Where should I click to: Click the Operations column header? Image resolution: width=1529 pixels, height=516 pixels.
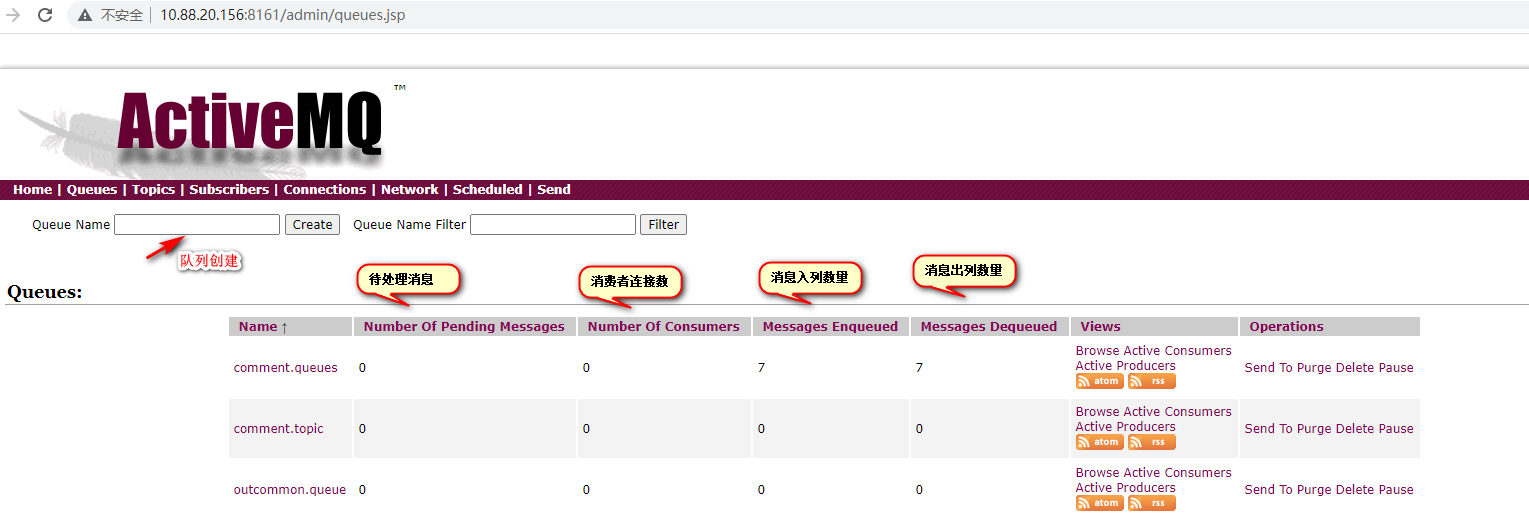coord(1286,327)
